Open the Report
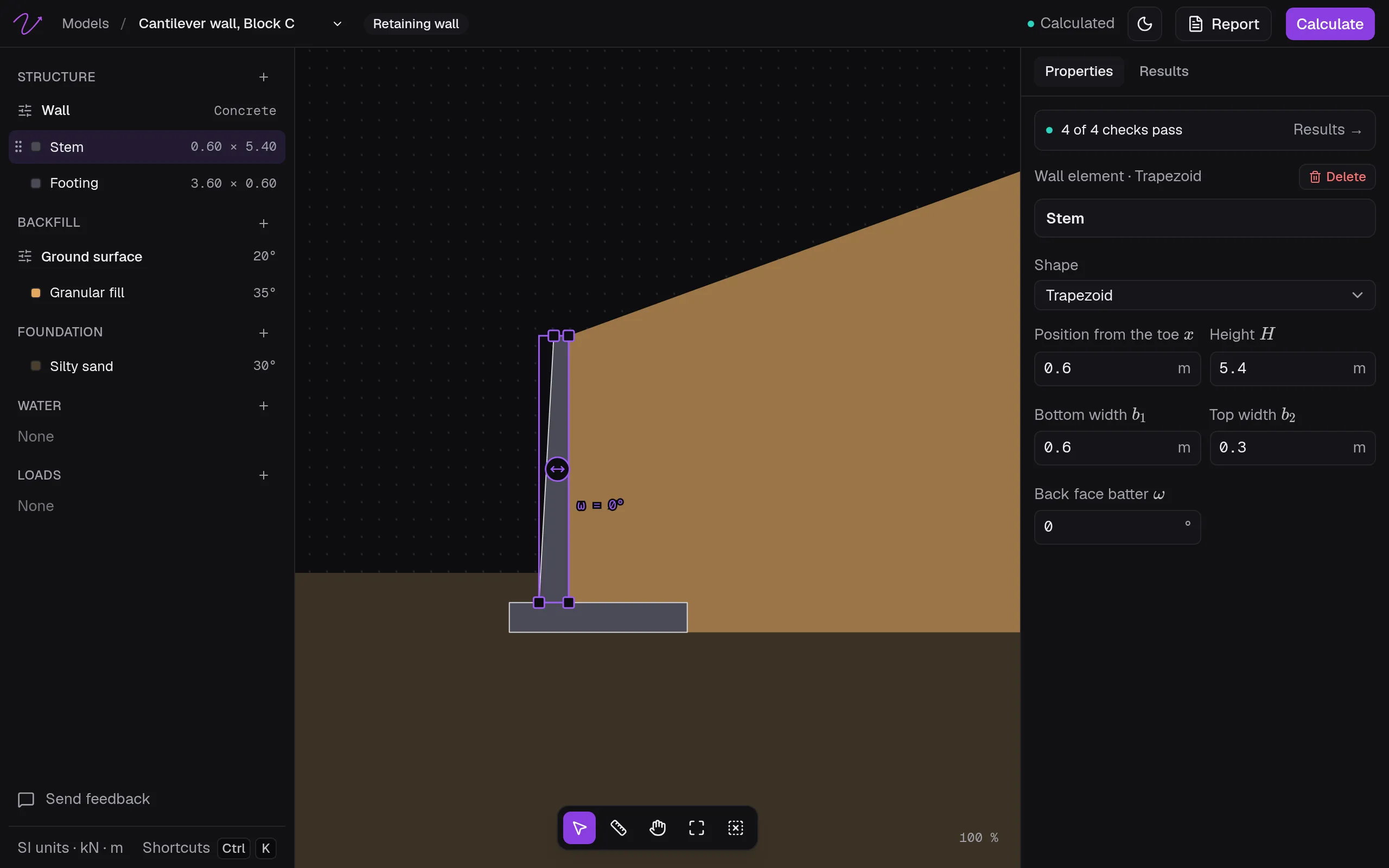 point(1223,23)
